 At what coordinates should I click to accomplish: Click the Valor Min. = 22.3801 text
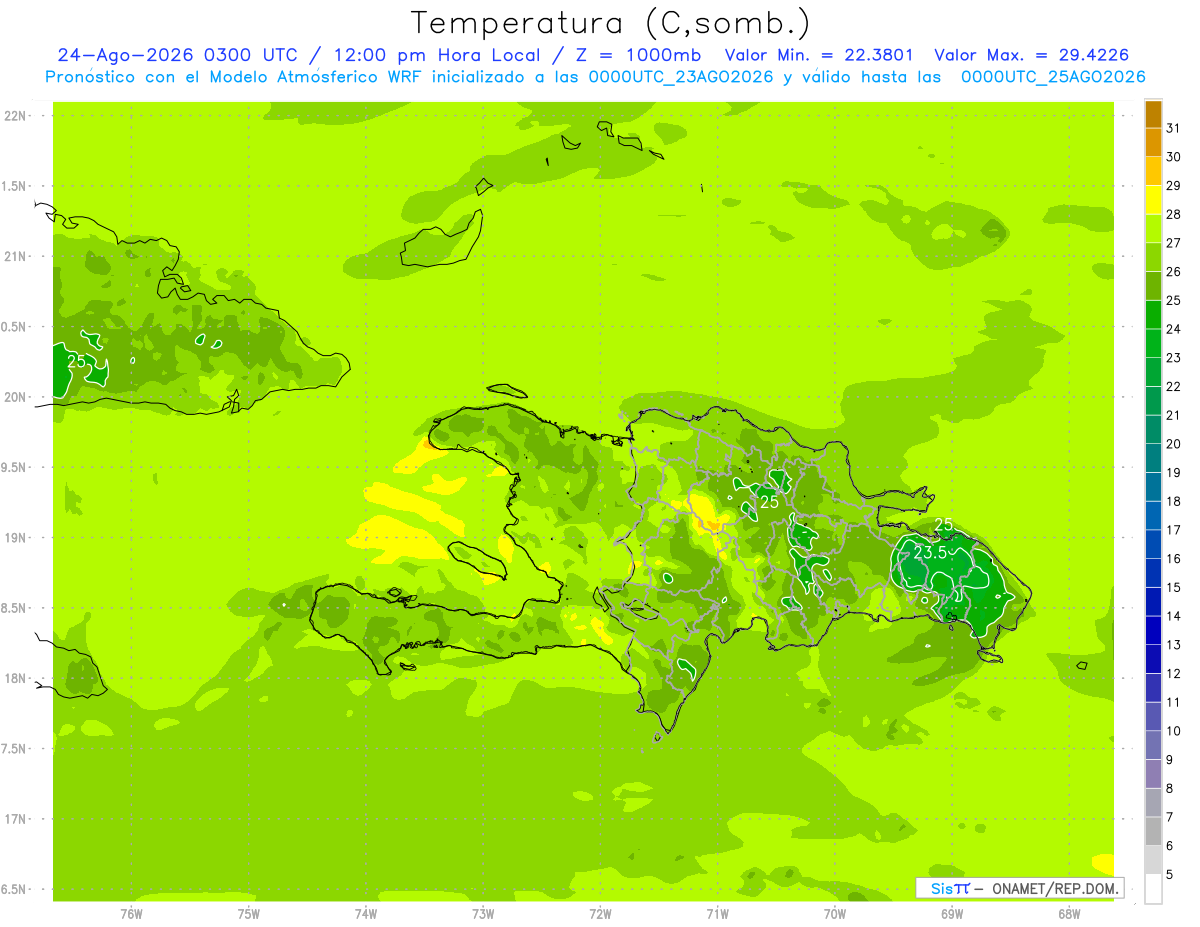(x=819, y=55)
